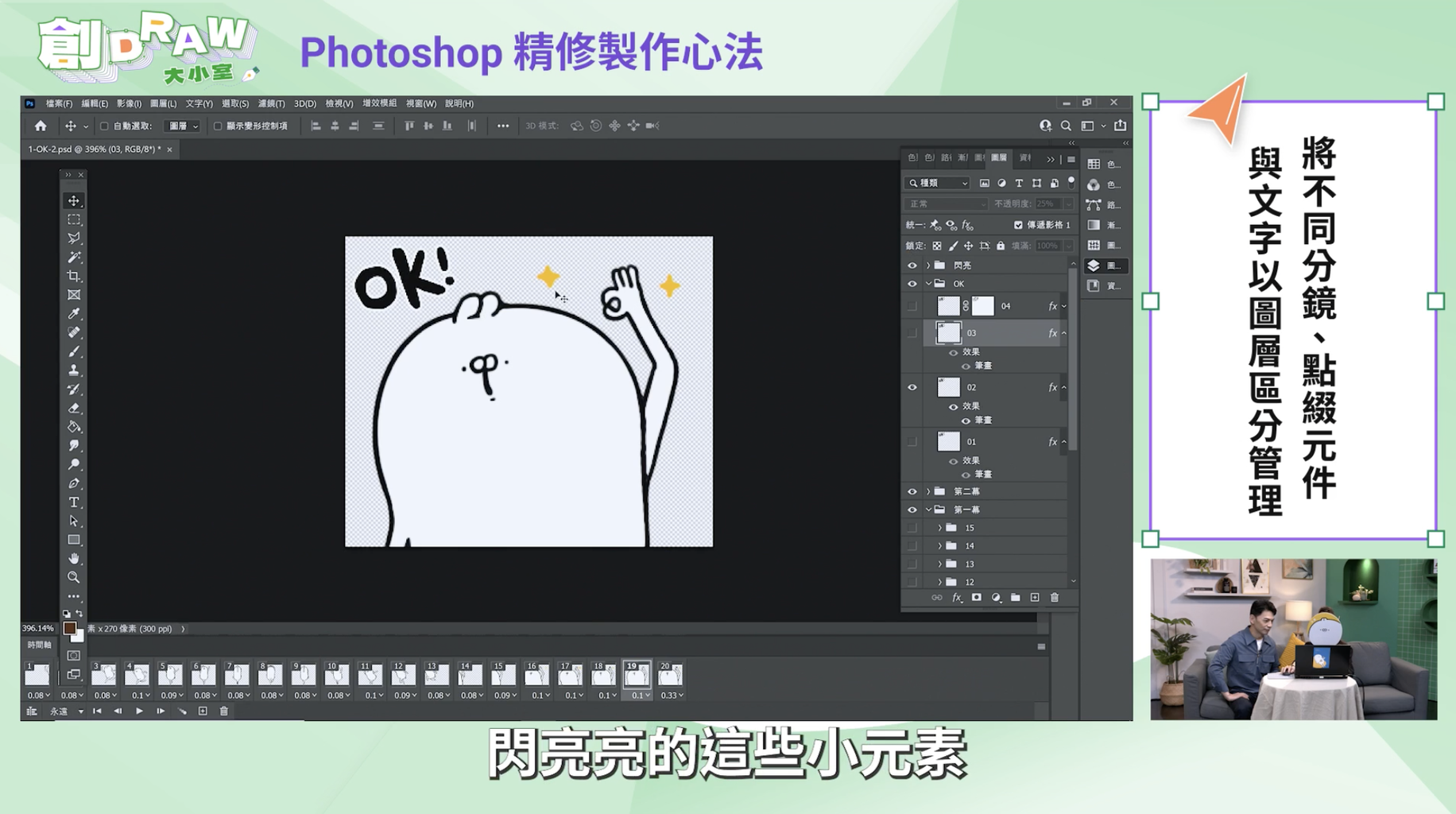Duplicate selected frame in timeline
Image resolution: width=1456 pixels, height=814 pixels.
(x=203, y=711)
